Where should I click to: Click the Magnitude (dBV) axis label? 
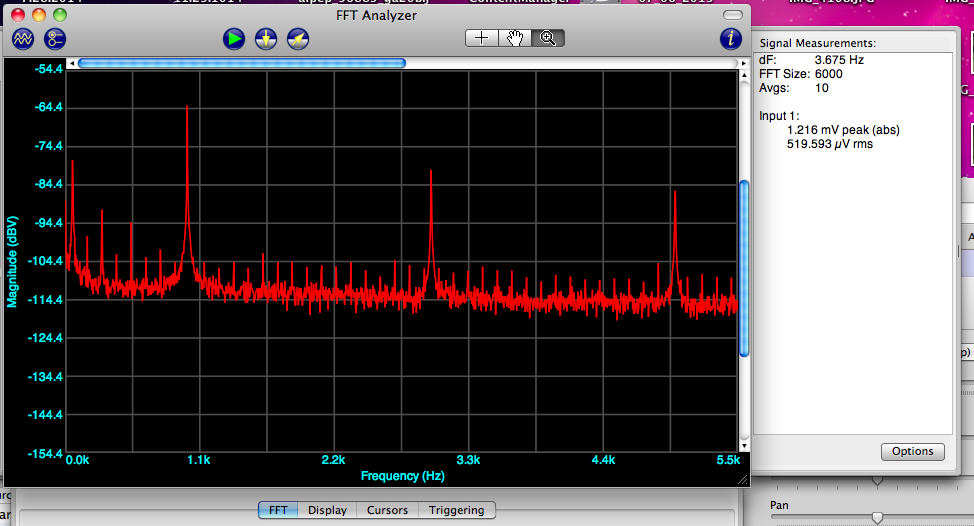click(12, 261)
